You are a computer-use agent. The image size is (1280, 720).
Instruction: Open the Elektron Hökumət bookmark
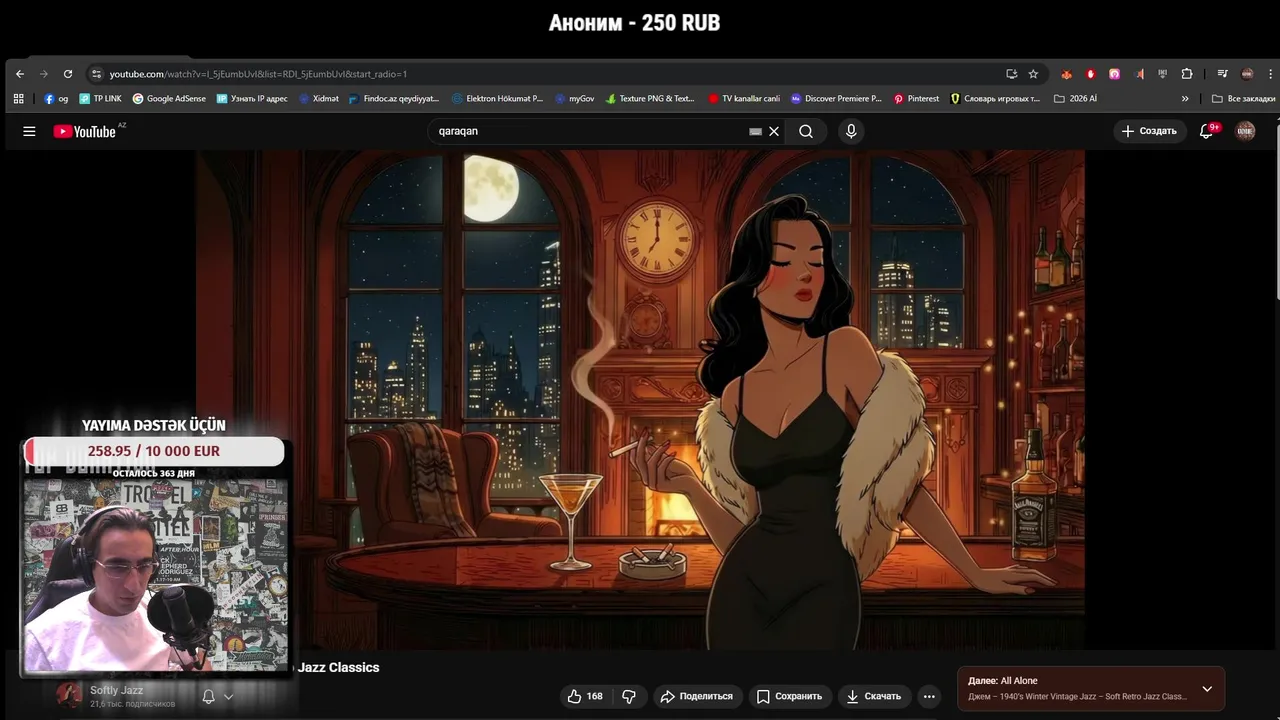click(x=497, y=99)
